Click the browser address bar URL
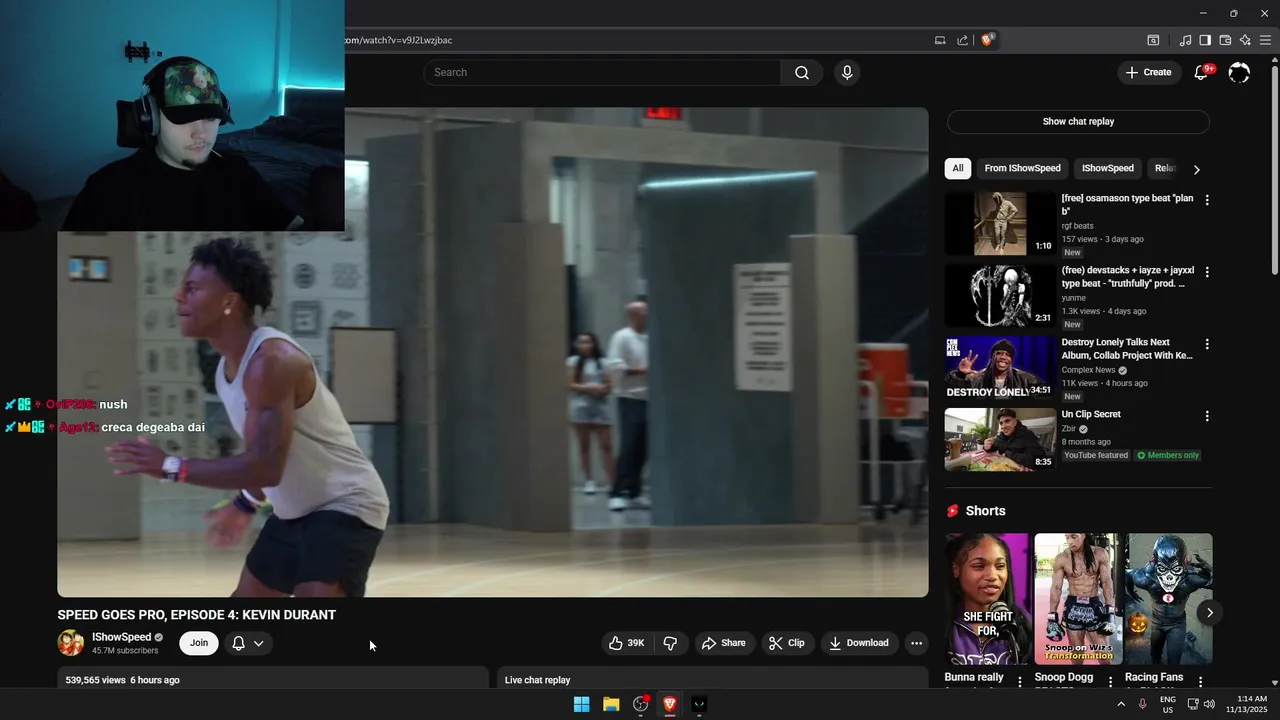 click(398, 40)
